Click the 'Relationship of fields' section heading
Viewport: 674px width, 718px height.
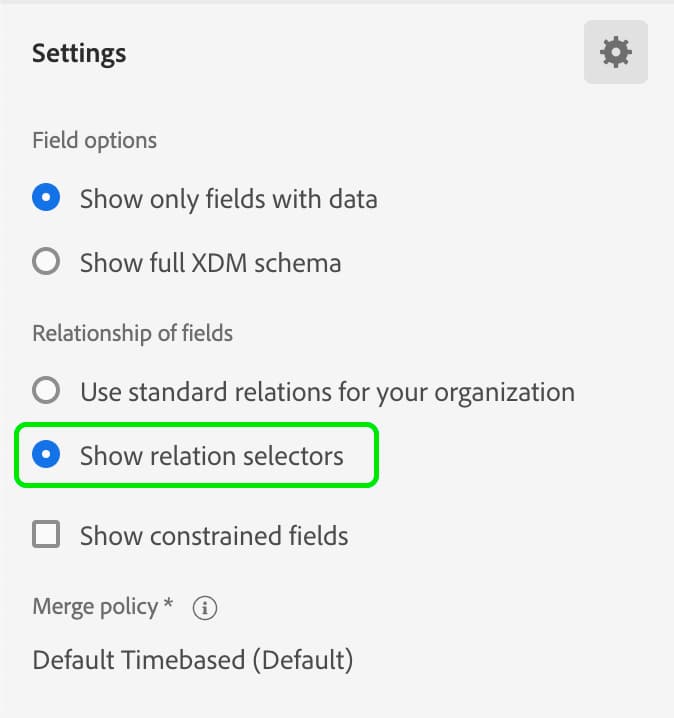pyautogui.click(x=132, y=333)
